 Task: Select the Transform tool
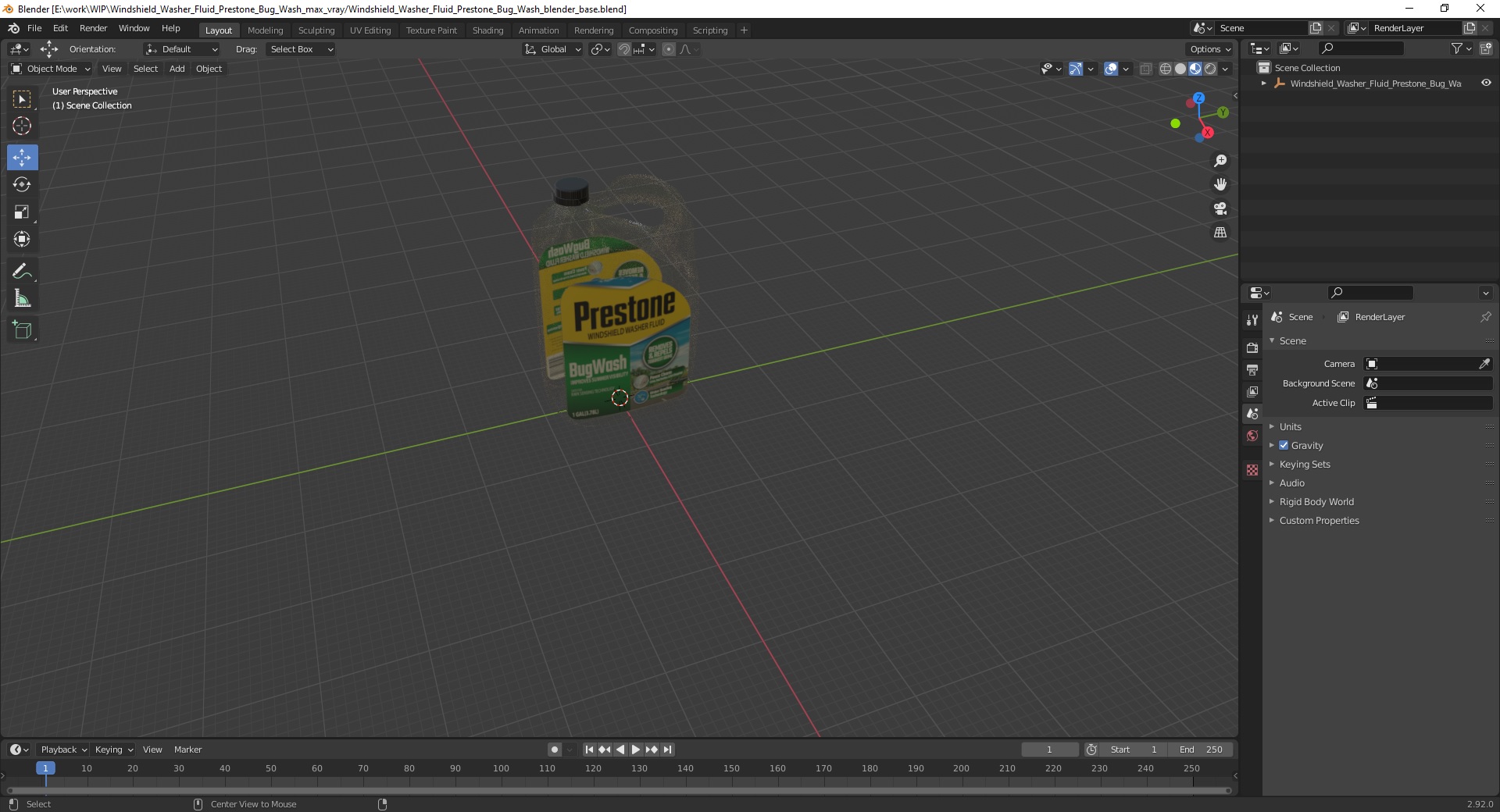22,239
